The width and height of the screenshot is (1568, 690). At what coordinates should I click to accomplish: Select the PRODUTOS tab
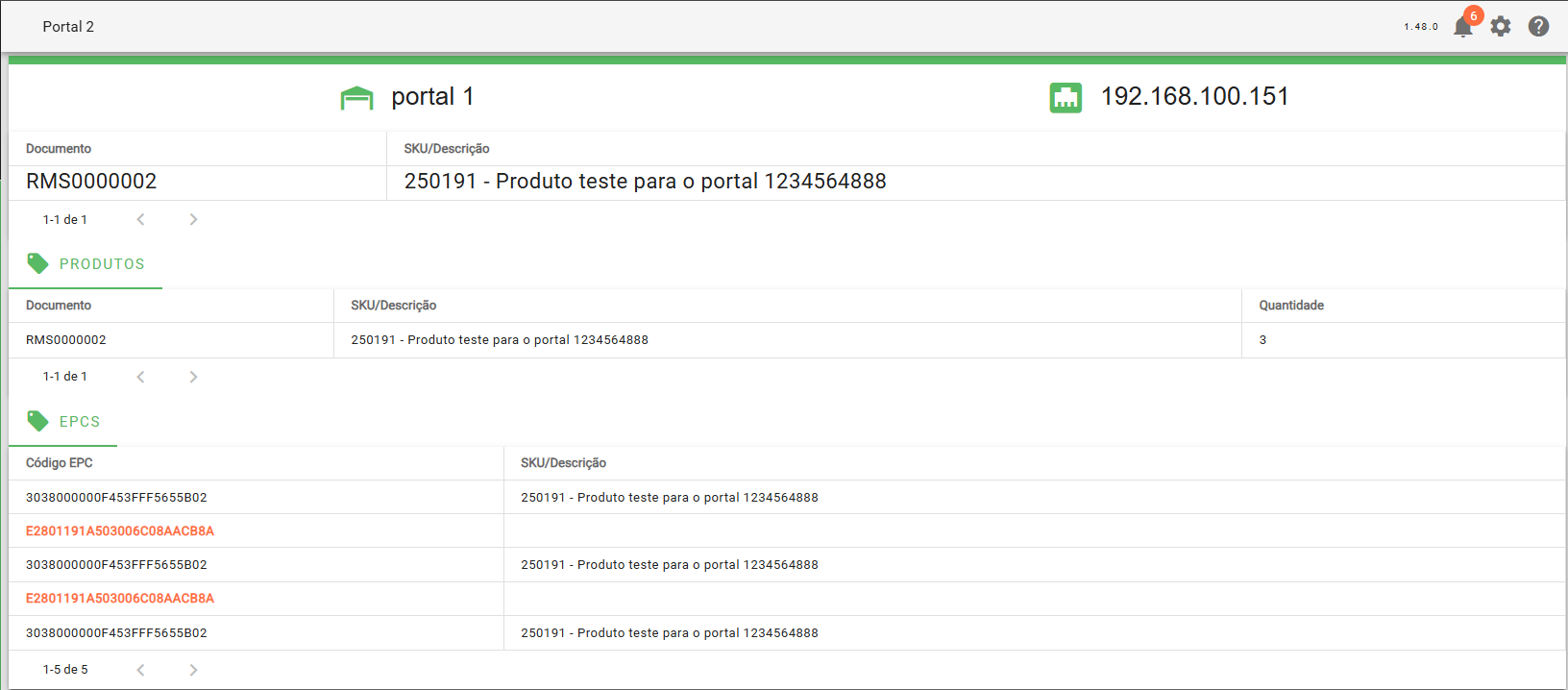tap(86, 264)
